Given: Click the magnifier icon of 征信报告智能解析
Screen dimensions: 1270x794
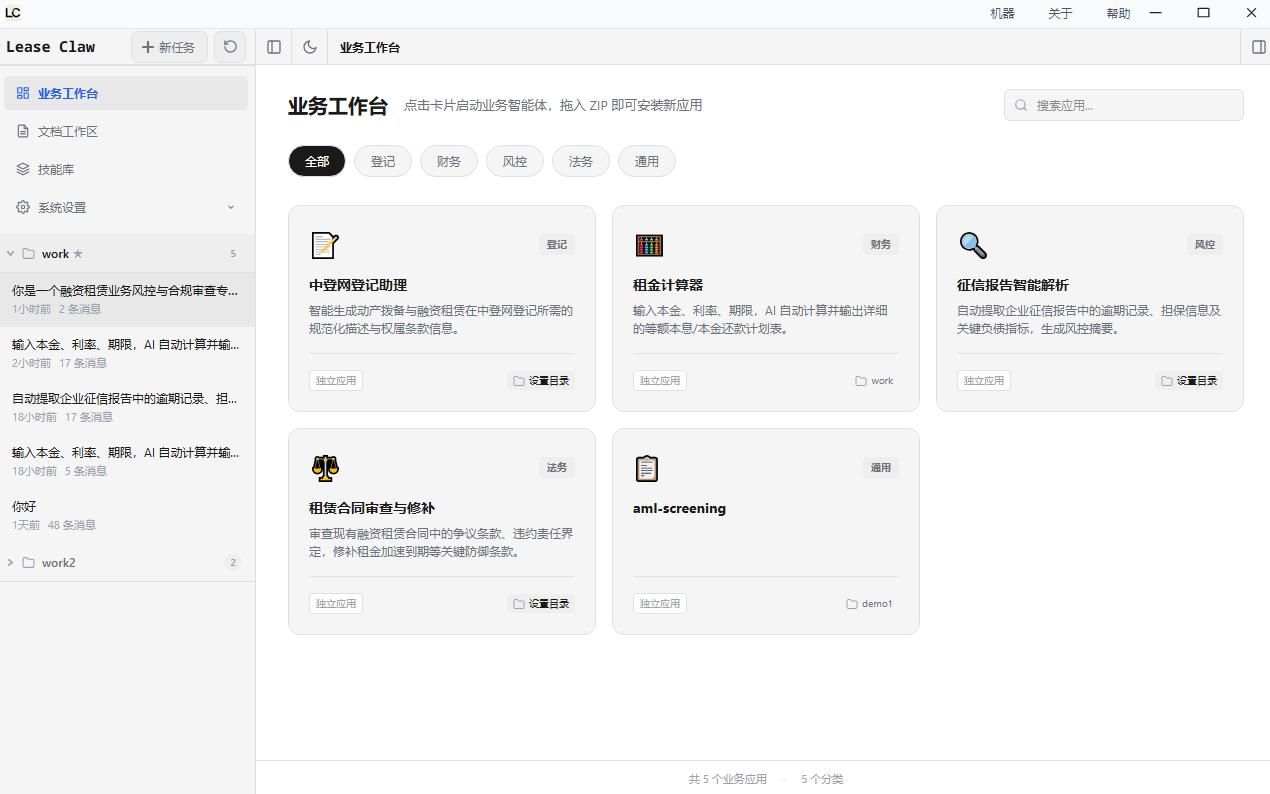Looking at the screenshot, I should [973, 245].
